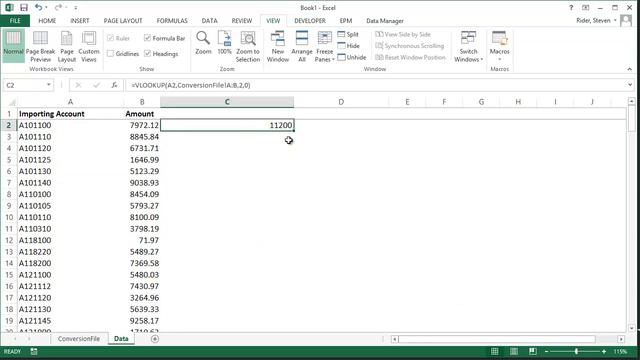This screenshot has height=360, width=640.
Task: Select amount cell 7972.12
Action: (x=142, y=125)
